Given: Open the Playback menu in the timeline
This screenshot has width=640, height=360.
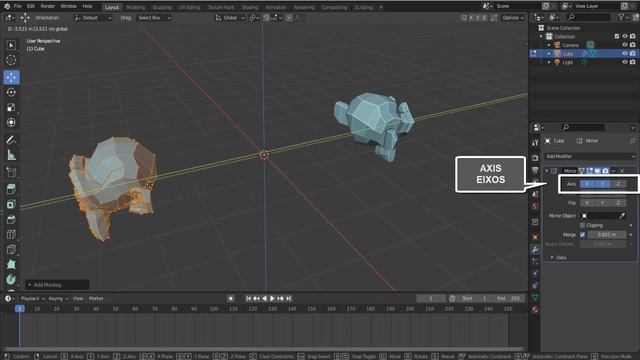Looking at the screenshot, I should tap(33, 299).
